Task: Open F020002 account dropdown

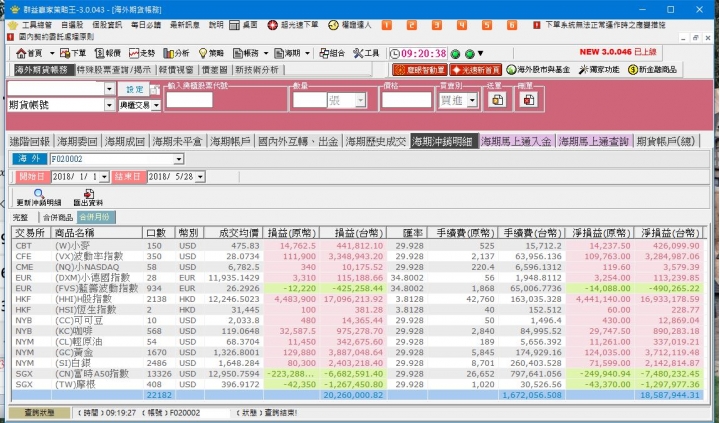Action: 179,159
